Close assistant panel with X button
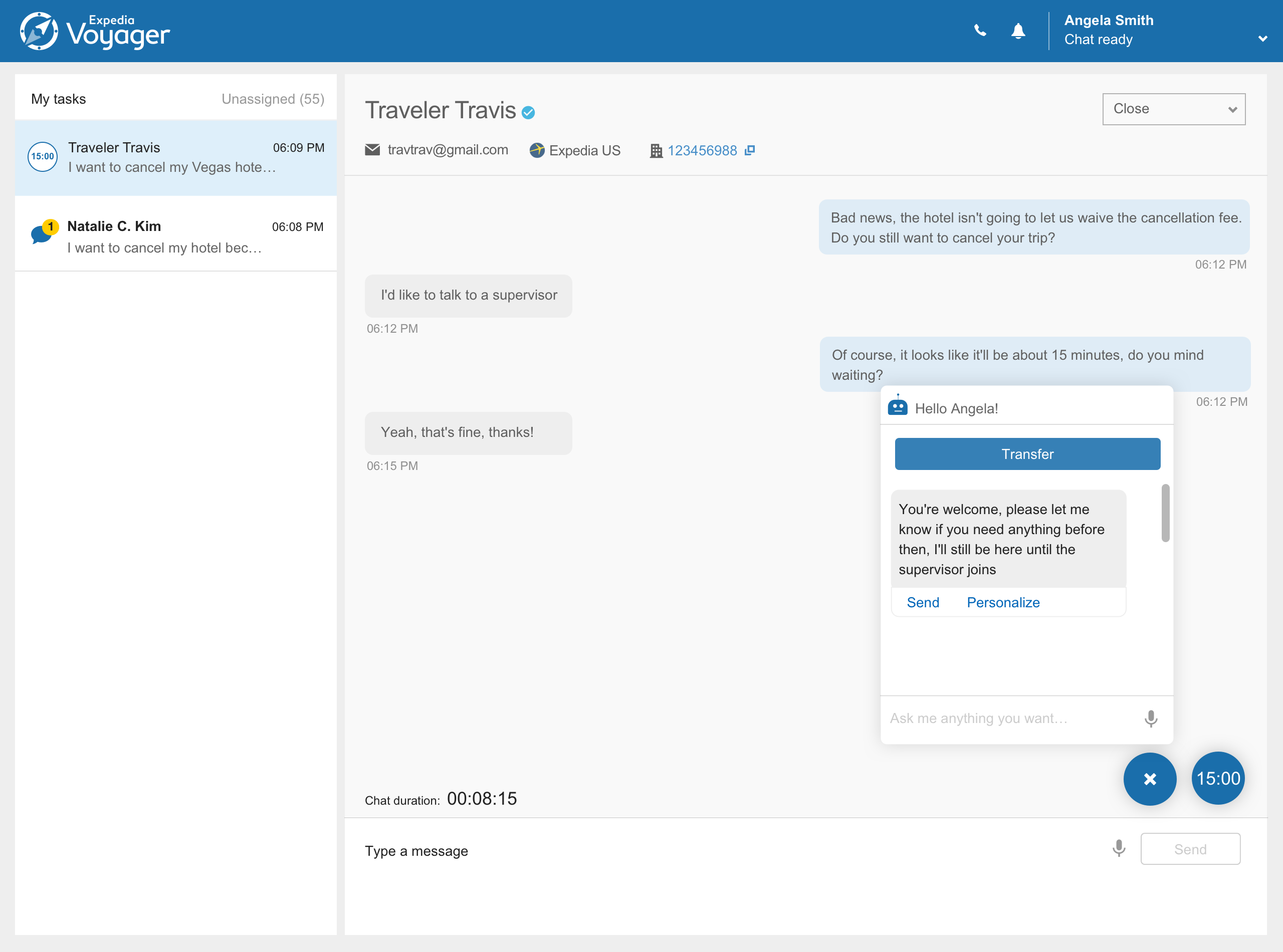The image size is (1283, 952). point(1149,779)
